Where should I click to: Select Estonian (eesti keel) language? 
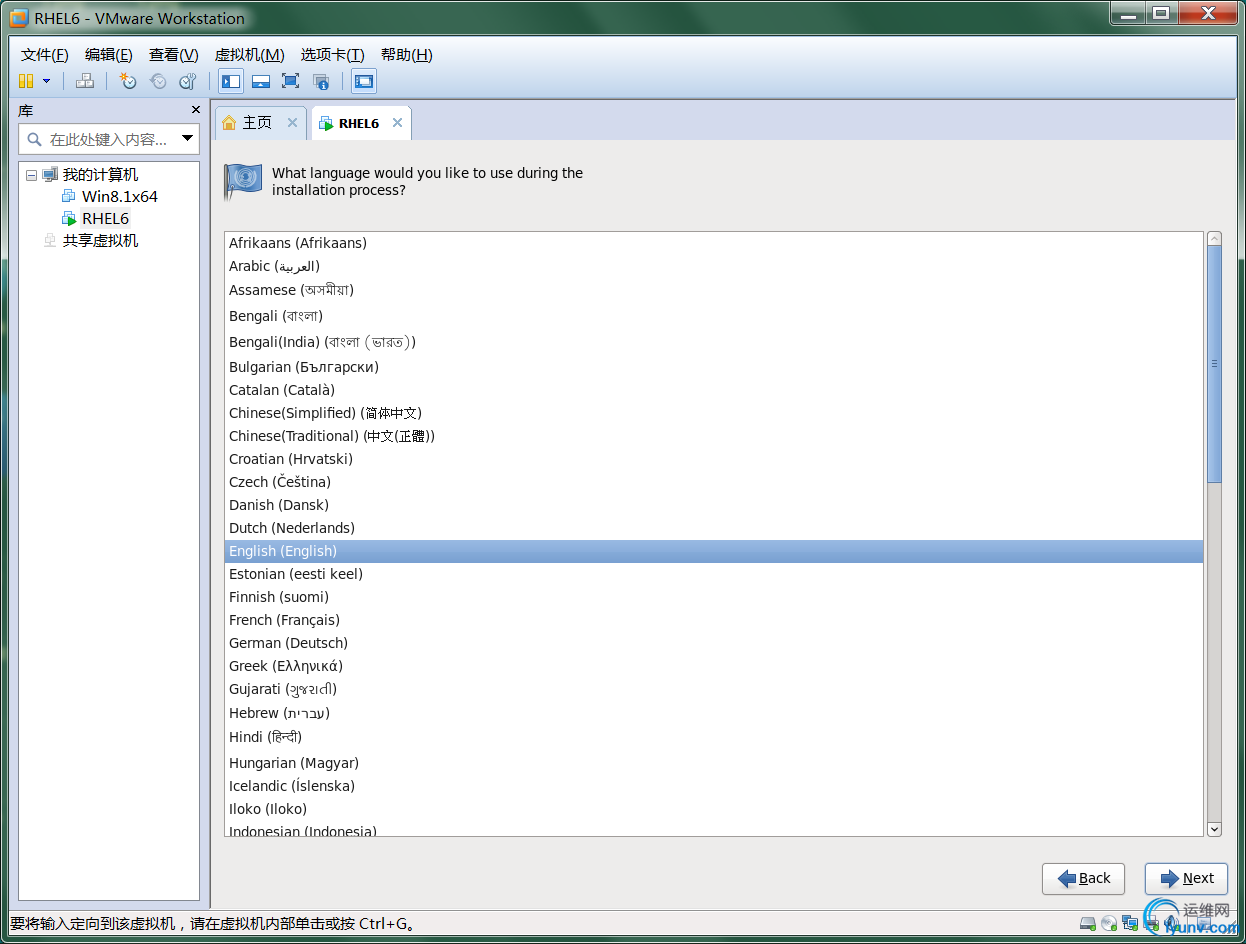pos(714,574)
